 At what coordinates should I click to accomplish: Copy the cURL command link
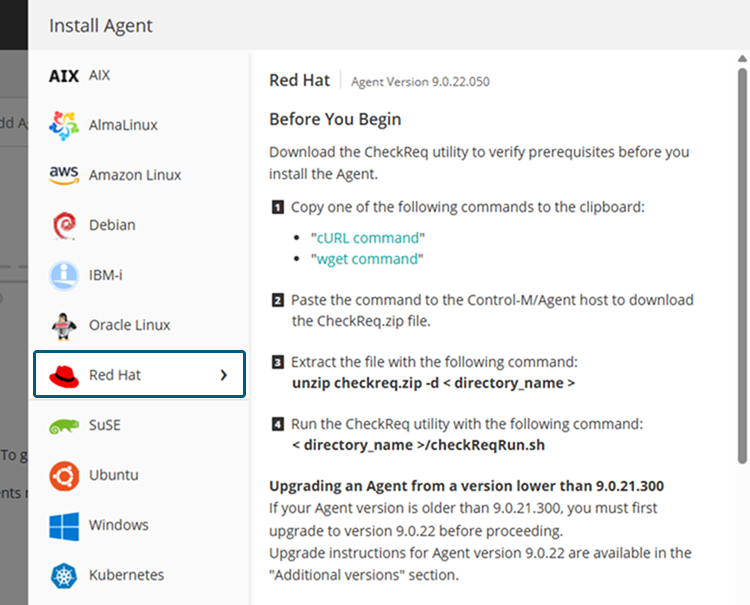click(368, 238)
